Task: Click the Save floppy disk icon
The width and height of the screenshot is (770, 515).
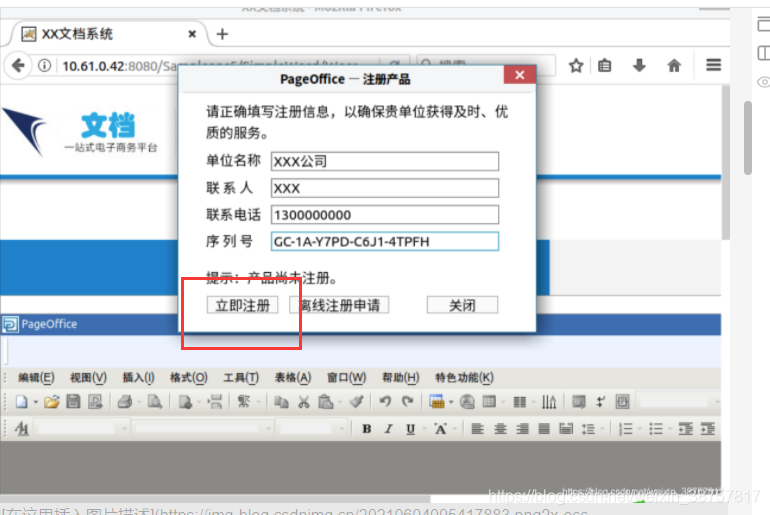Action: click(x=73, y=402)
